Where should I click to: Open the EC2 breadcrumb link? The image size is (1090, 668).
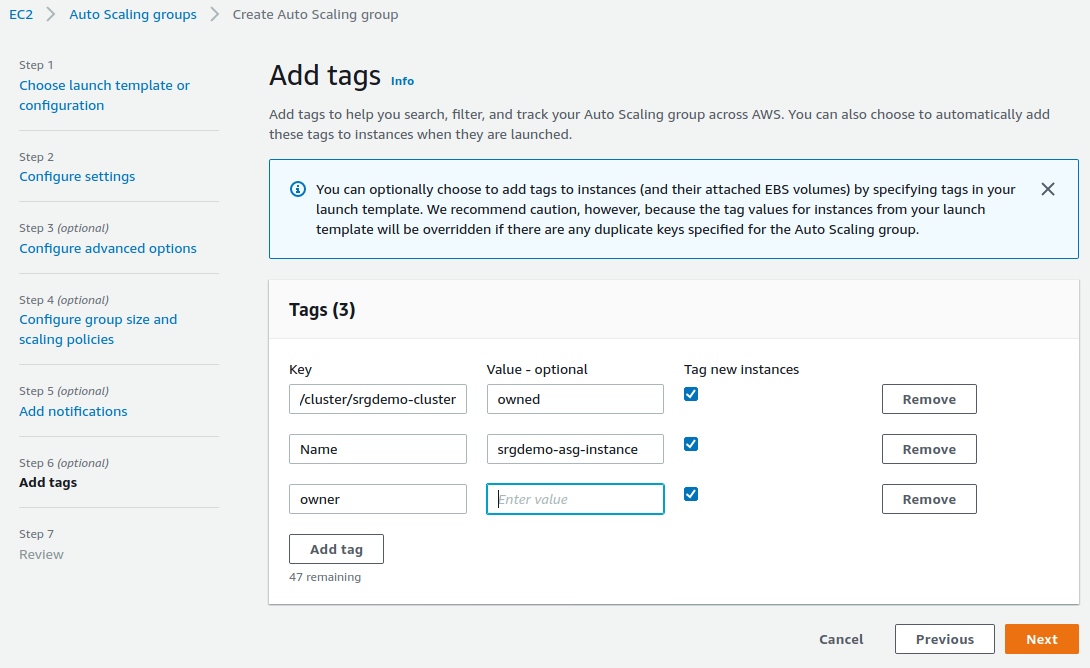pyautogui.click(x=21, y=15)
